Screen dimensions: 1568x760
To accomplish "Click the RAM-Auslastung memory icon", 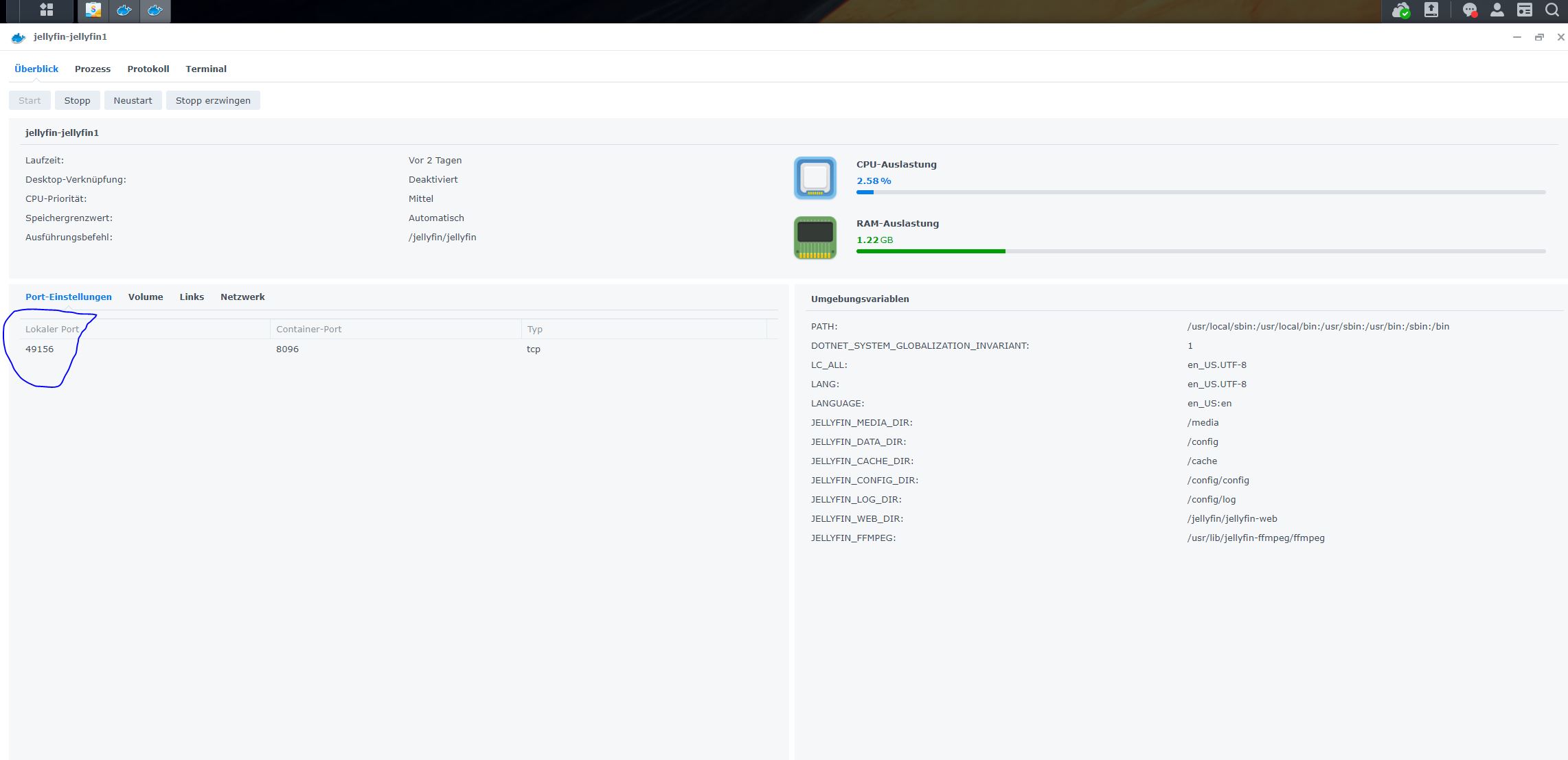I will click(x=815, y=238).
